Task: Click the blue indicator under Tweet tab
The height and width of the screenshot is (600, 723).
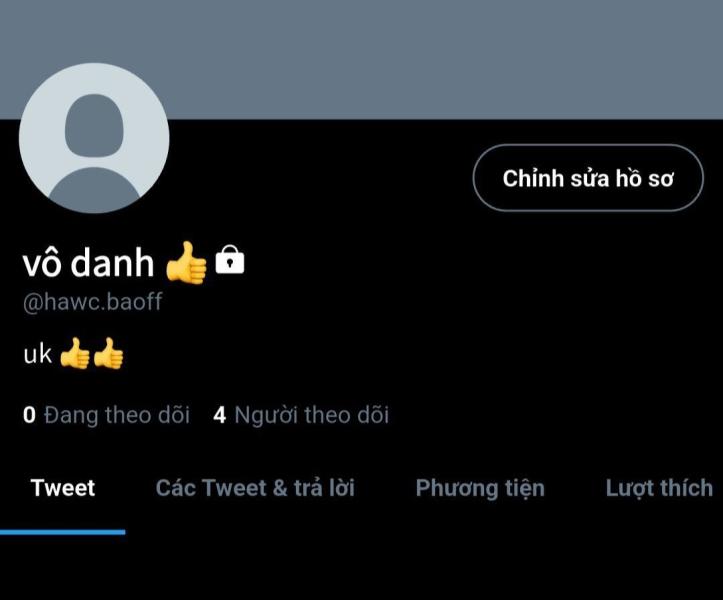Action: click(63, 532)
